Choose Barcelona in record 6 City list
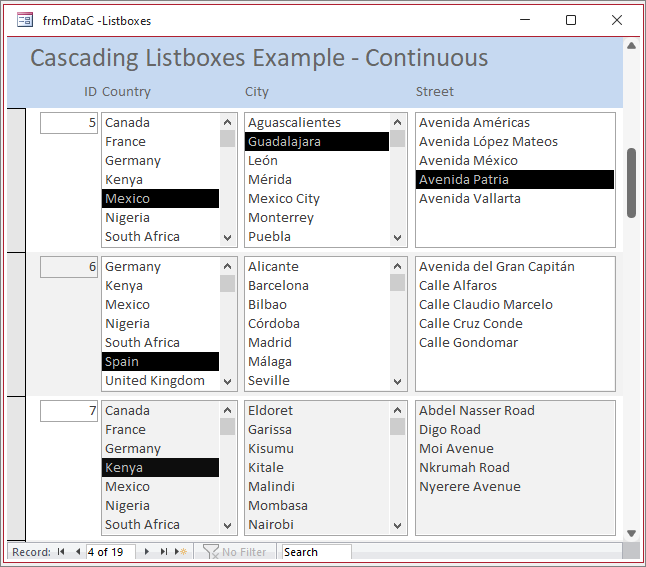Screen dimensions: 646x567 (317, 285)
